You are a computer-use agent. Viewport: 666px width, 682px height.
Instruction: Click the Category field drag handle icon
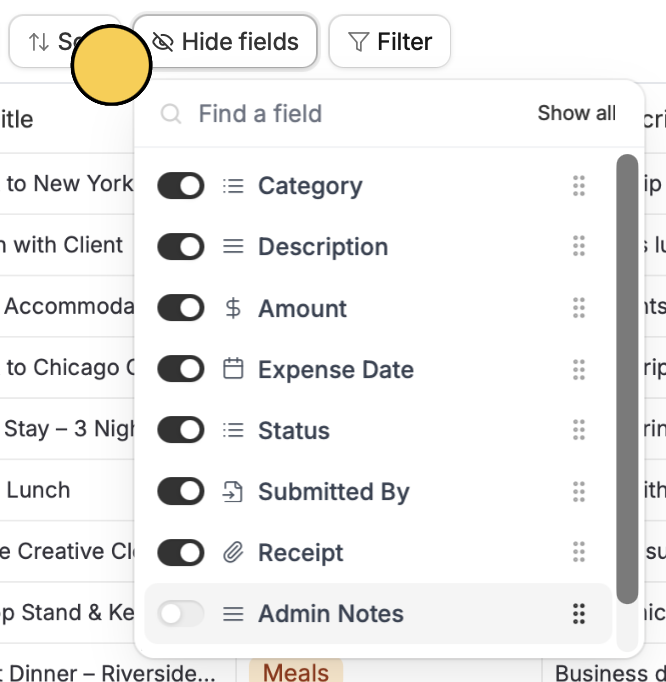coord(579,186)
